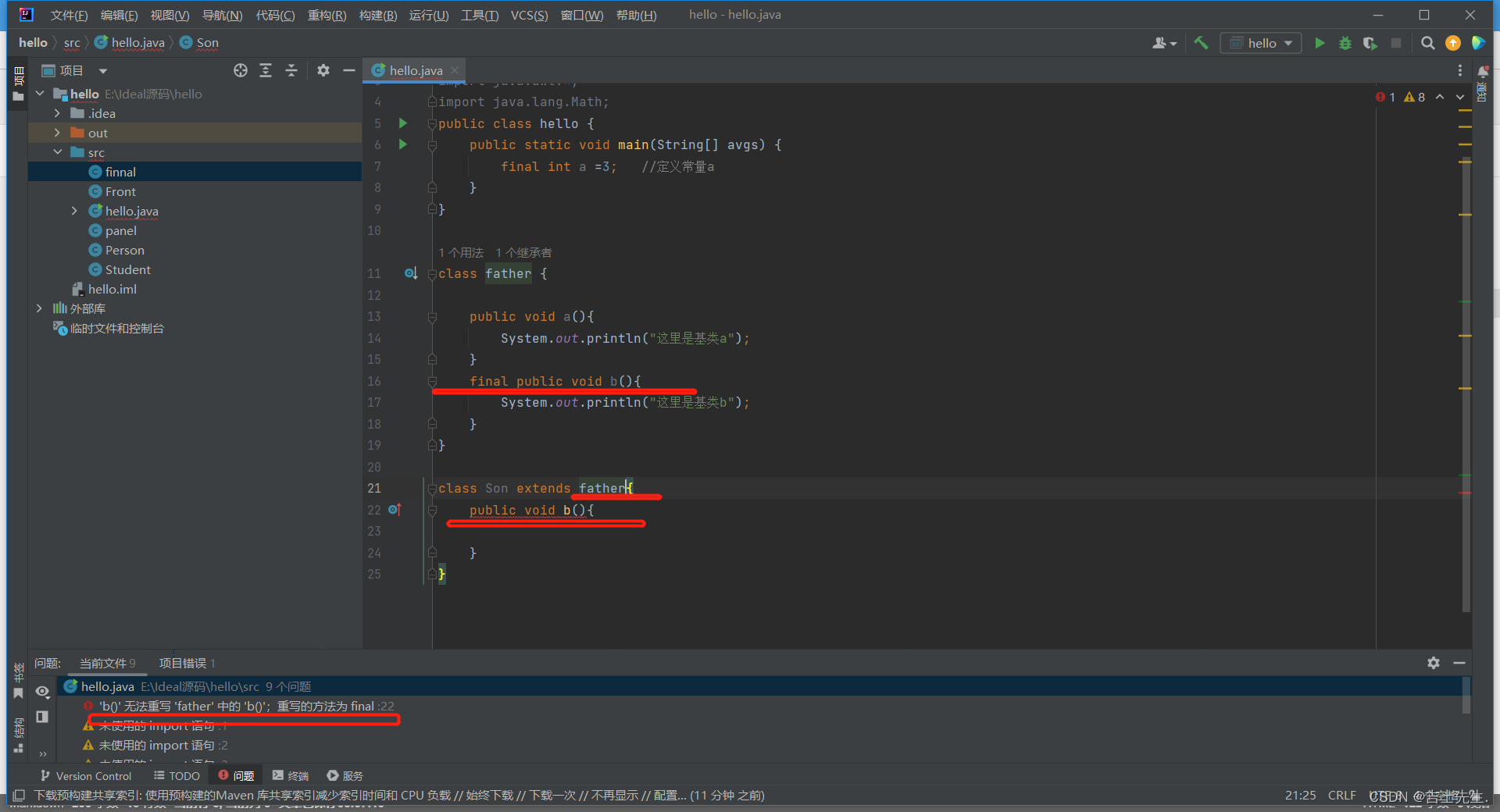Image resolution: width=1500 pixels, height=812 pixels.
Task: Open Search Everywhere magnifier icon
Action: pos(1427,43)
